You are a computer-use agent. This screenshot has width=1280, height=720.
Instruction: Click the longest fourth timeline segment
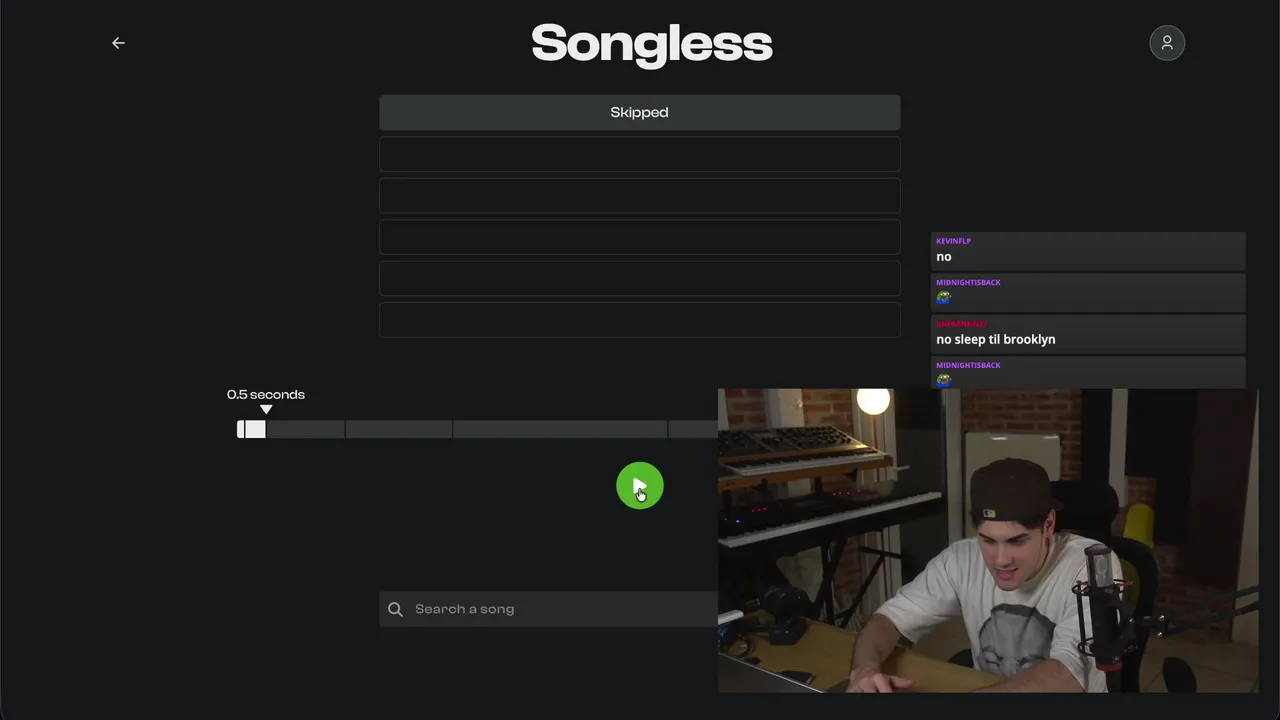tap(560, 429)
